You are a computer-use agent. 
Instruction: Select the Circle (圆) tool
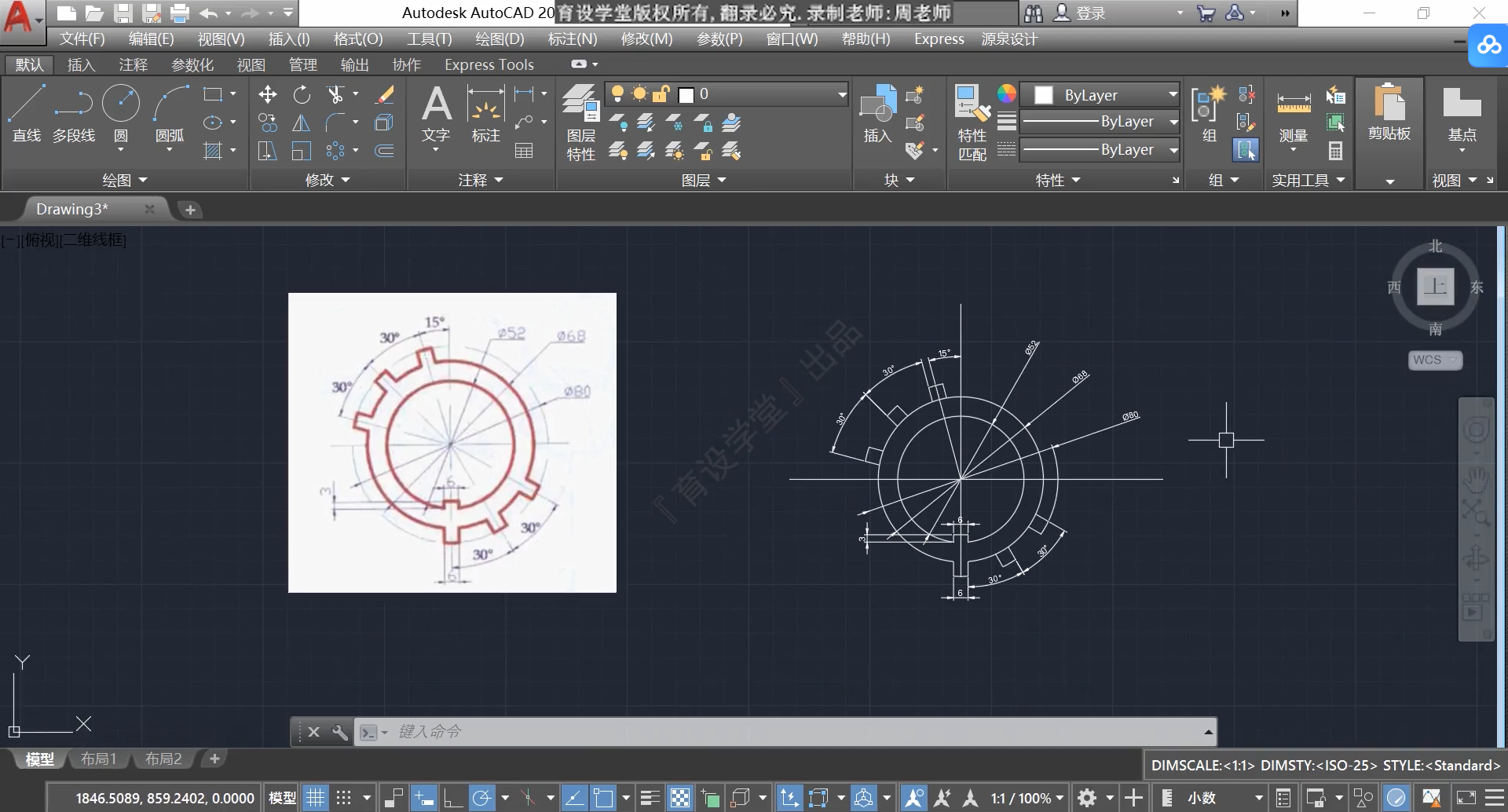[x=121, y=113]
